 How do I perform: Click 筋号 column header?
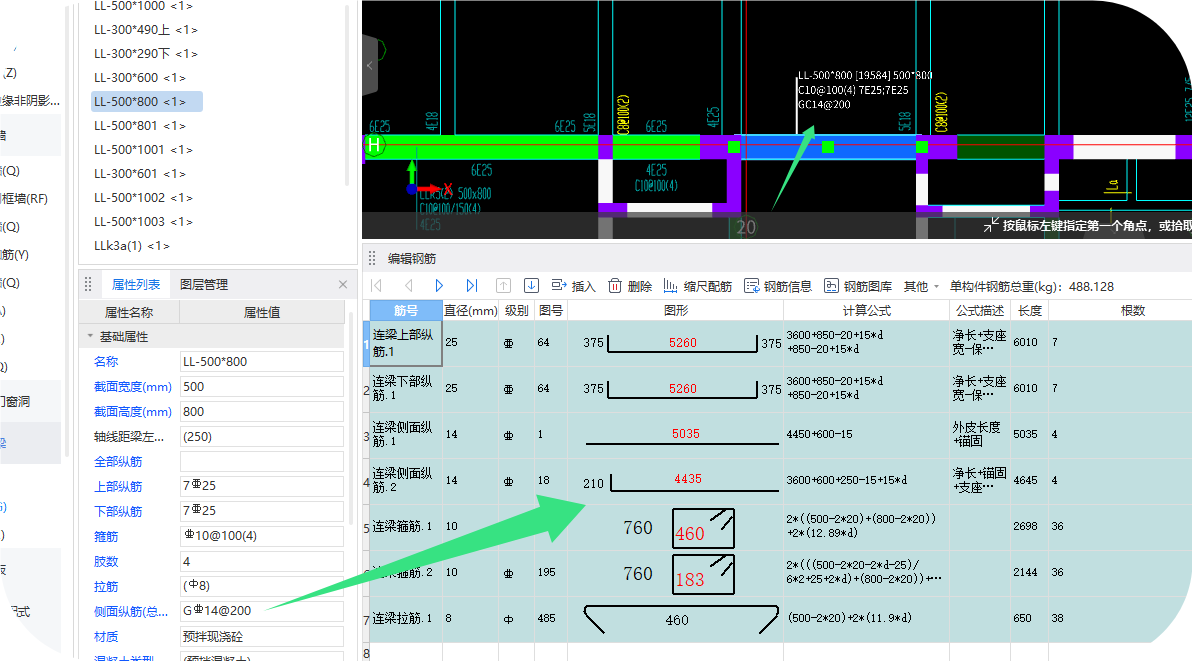pyautogui.click(x=406, y=310)
